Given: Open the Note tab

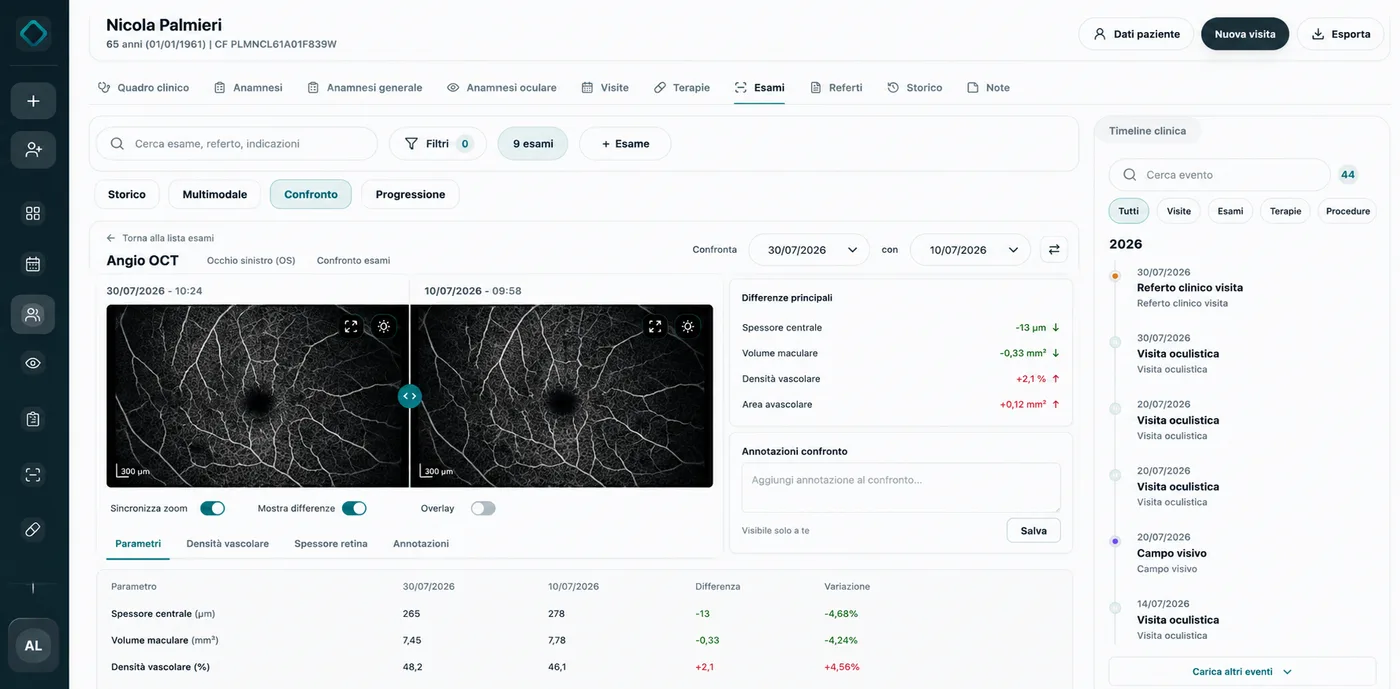Looking at the screenshot, I should (988, 88).
